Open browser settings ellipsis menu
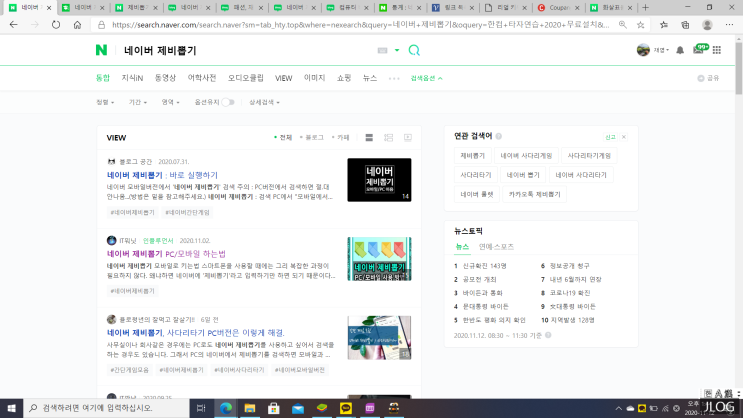 click(729, 25)
